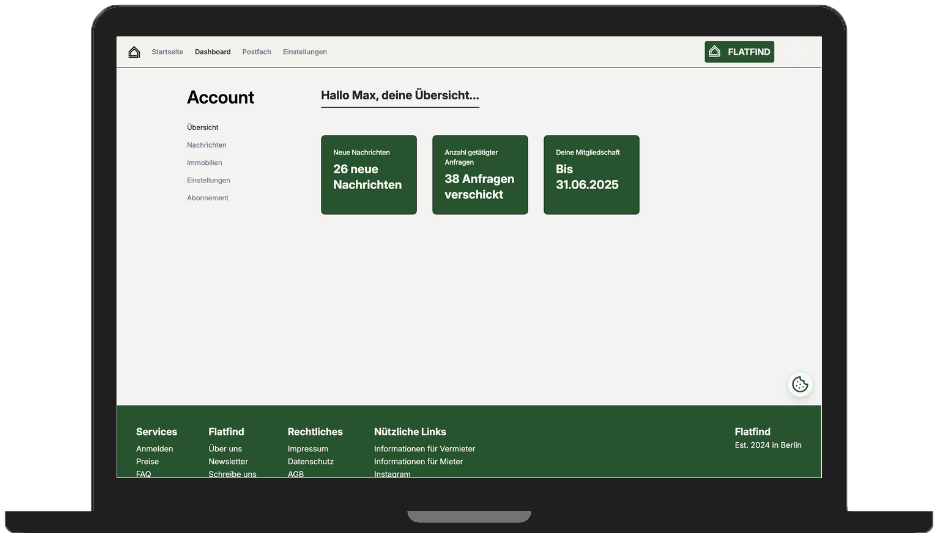Open Einstellungen in Account sidebar
The image size is (936, 533).
click(x=208, y=180)
